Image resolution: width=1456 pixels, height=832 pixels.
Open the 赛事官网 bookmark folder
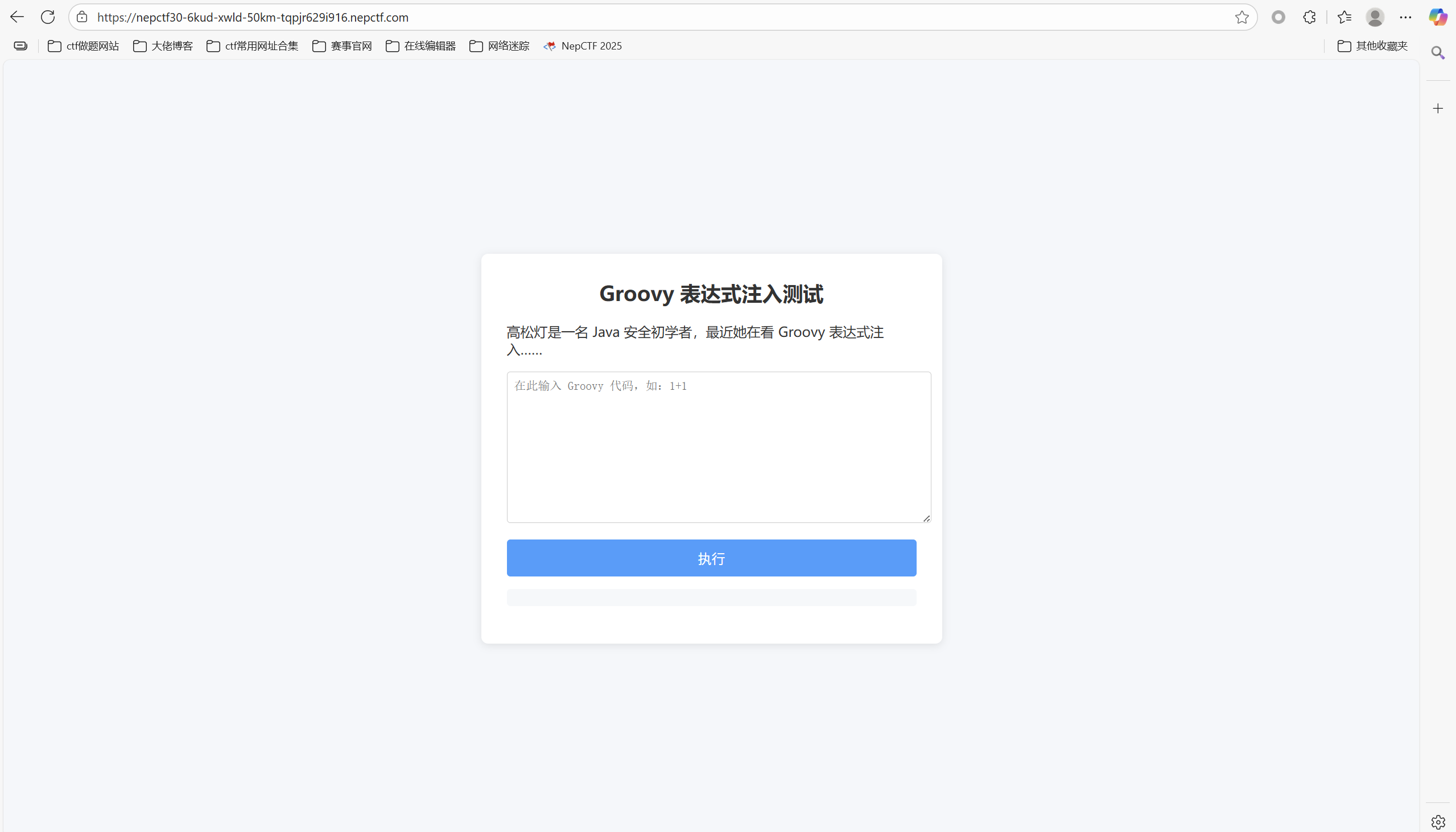point(342,46)
